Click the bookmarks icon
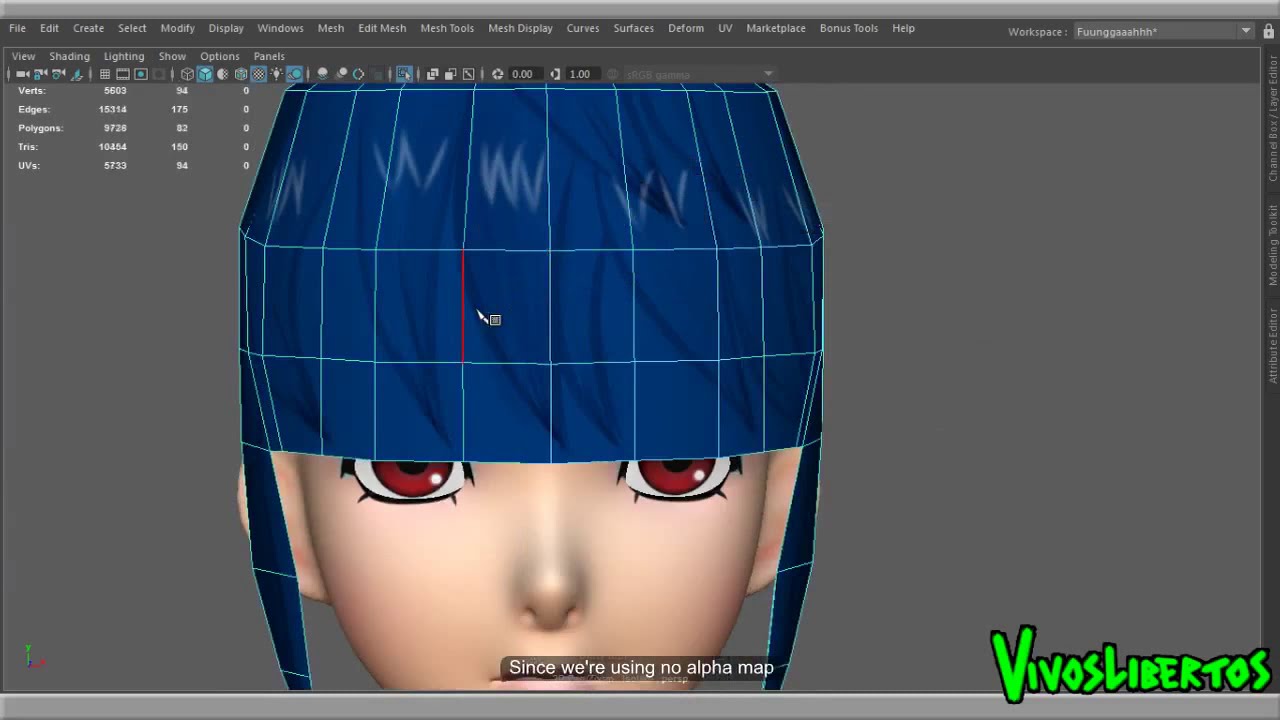Viewport: 1280px width, 720px height. point(76,74)
